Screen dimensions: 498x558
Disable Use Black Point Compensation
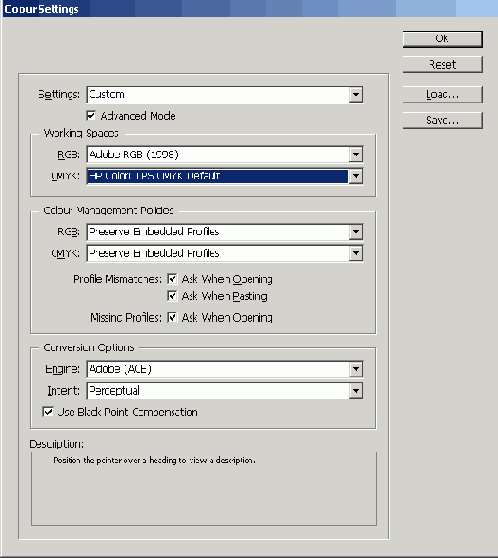tap(48, 412)
